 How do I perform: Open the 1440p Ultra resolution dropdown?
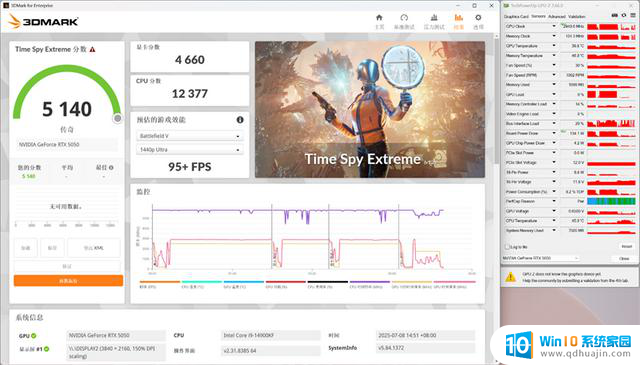189,150
